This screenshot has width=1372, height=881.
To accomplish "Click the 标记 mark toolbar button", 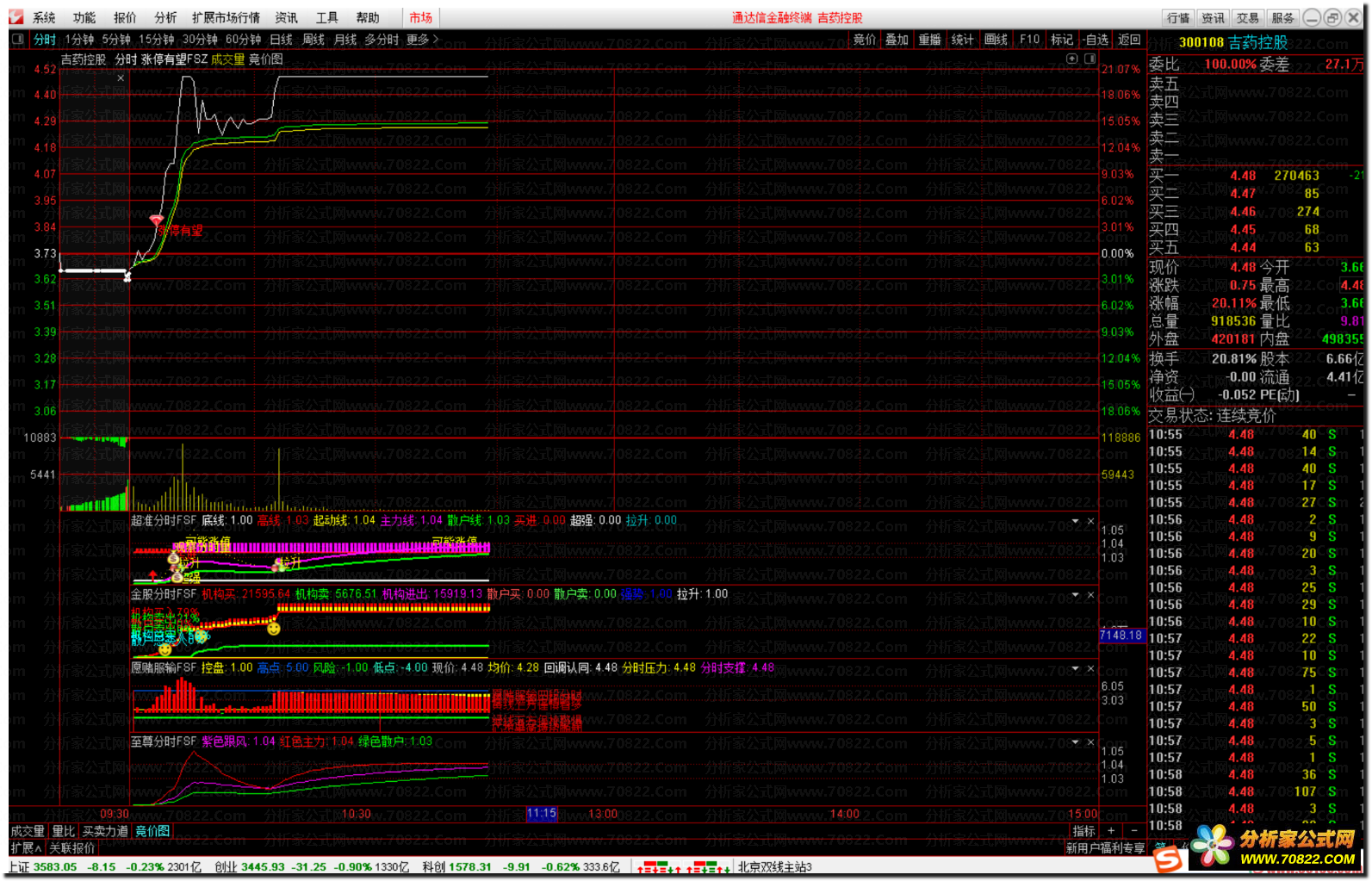I will pyautogui.click(x=1062, y=40).
